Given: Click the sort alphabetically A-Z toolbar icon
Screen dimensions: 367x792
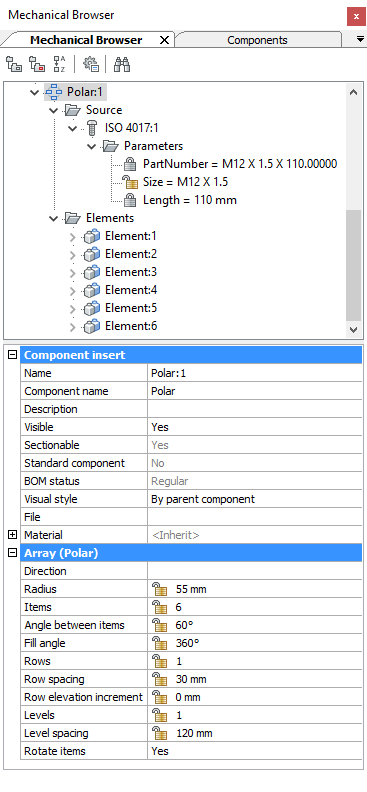Looking at the screenshot, I should (59, 64).
